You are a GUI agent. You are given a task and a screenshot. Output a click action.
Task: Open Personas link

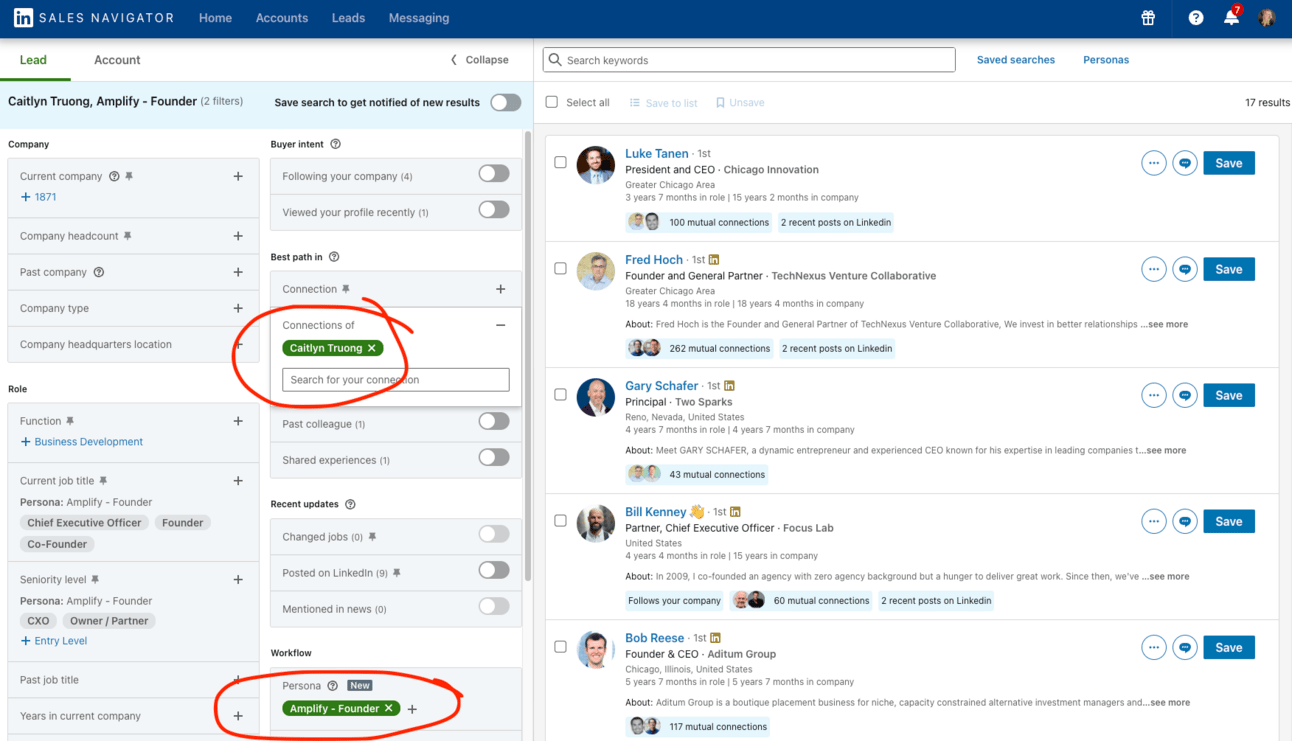pos(1106,60)
